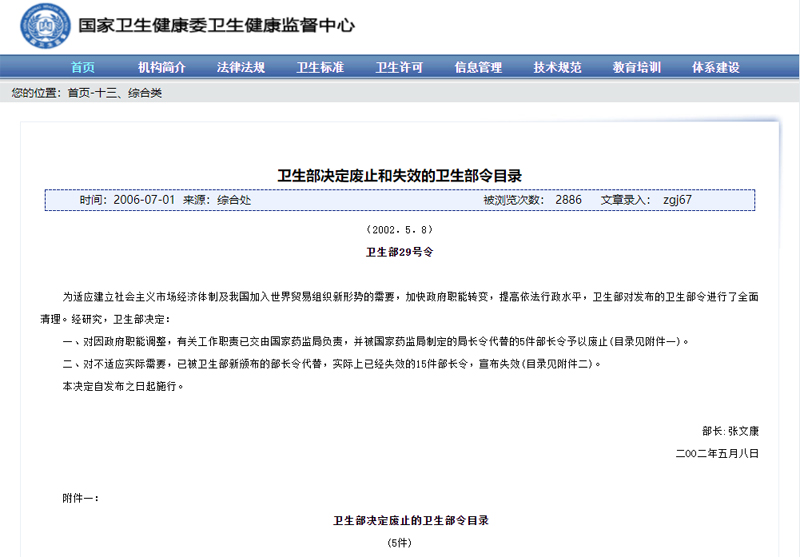Go to the 法律法规 section
800x557 pixels.
pyautogui.click(x=241, y=68)
